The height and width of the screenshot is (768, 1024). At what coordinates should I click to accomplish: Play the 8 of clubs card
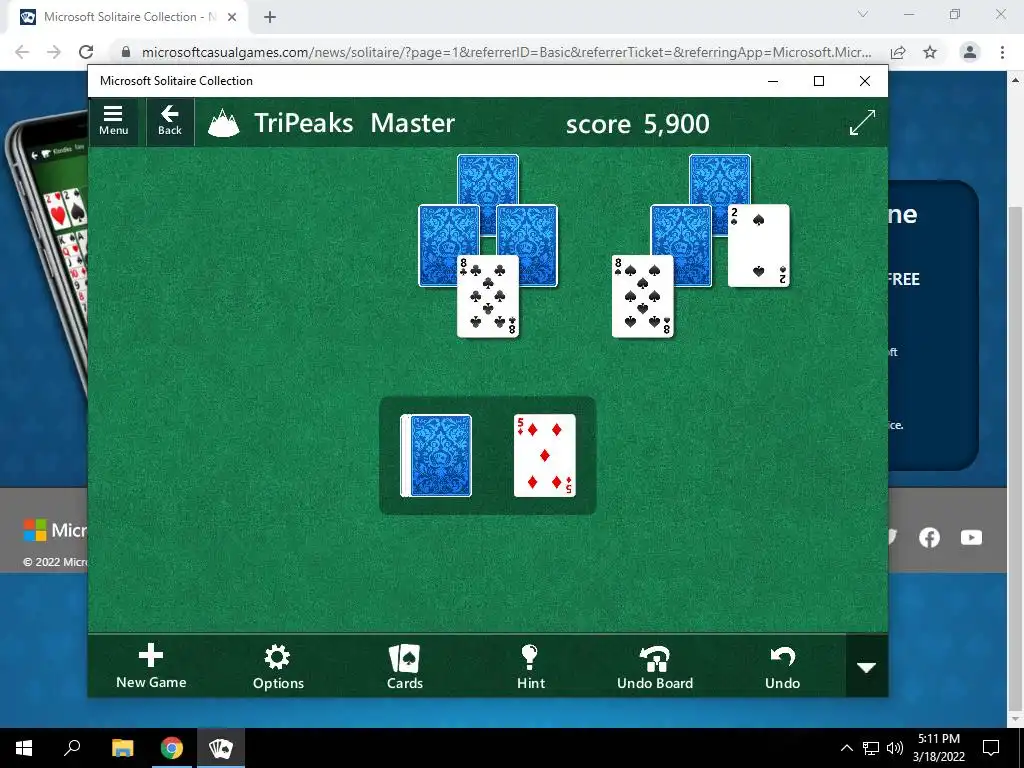coord(488,296)
